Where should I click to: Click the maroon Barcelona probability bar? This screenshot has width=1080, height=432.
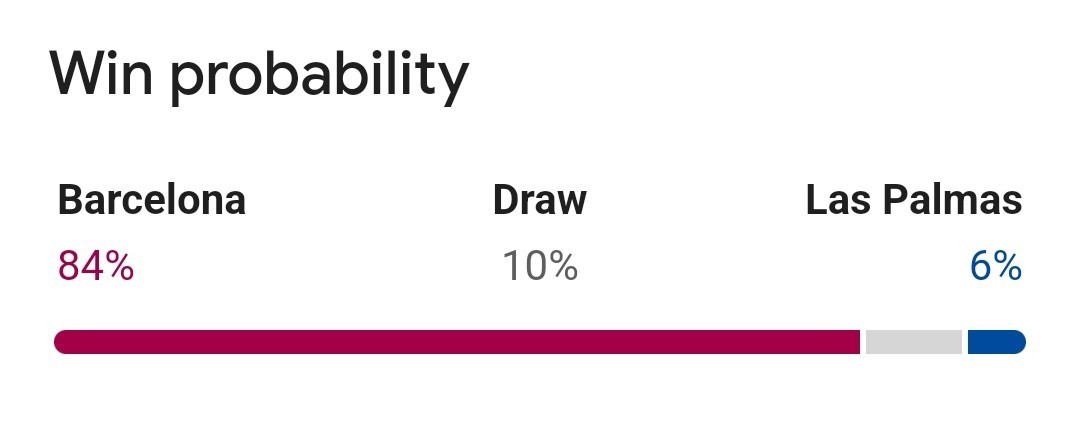(457, 342)
